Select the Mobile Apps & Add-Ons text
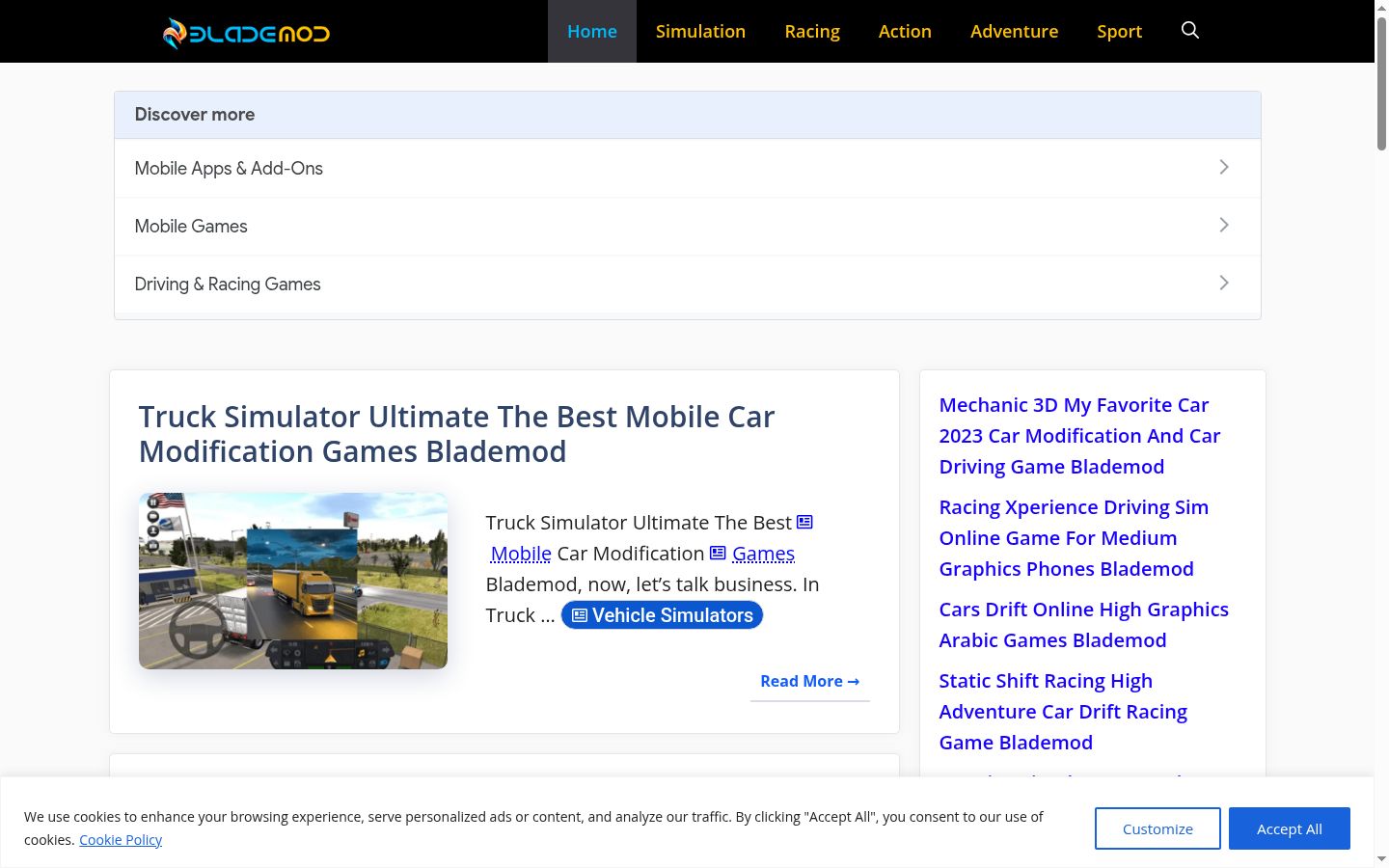 (x=229, y=169)
